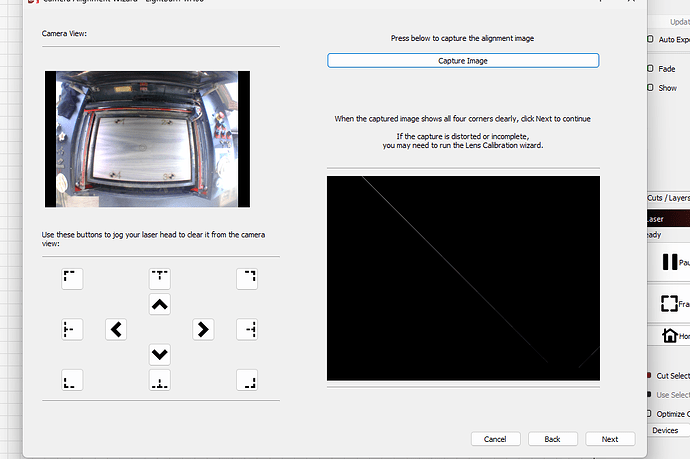Jog laser to left-center edge
Image resolution: width=690 pixels, height=459 pixels.
click(x=72, y=329)
